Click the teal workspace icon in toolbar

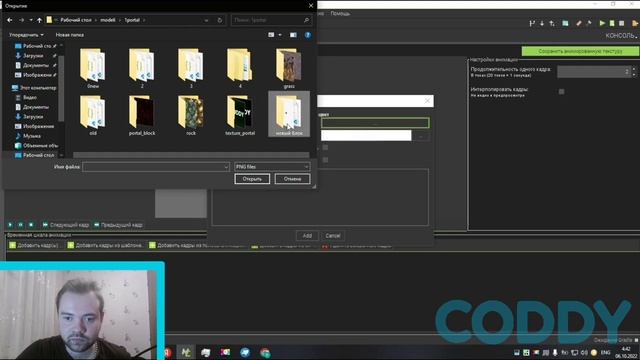click(565, 23)
